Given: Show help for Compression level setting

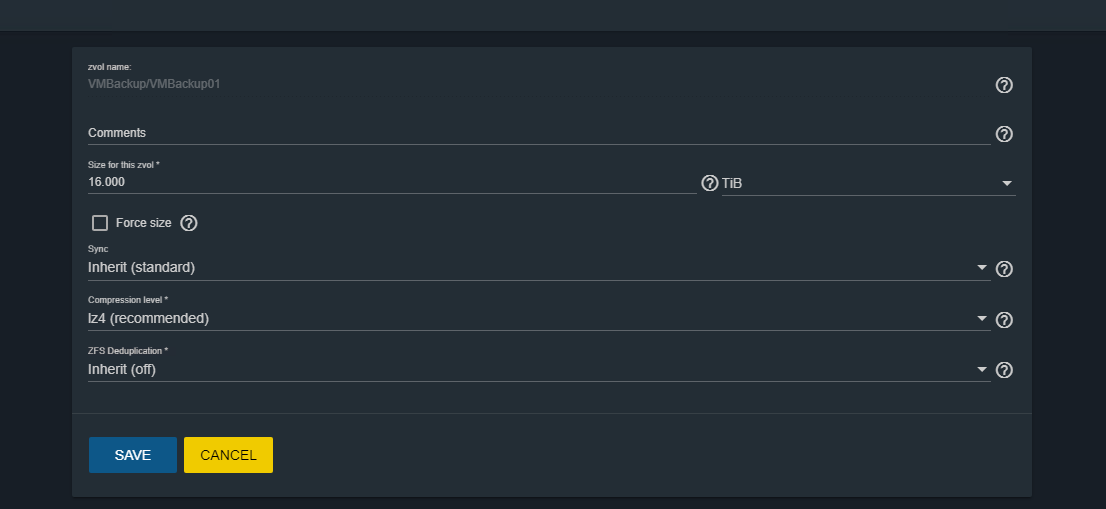Looking at the screenshot, I should click(x=1004, y=320).
